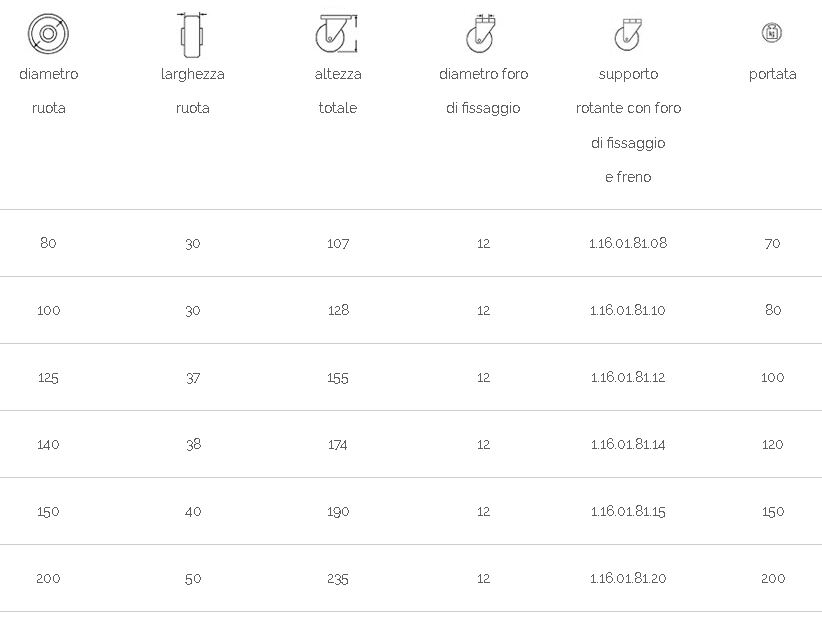Click the wheel width icon
Screen dimensions: 822x624
[x=192, y=35]
